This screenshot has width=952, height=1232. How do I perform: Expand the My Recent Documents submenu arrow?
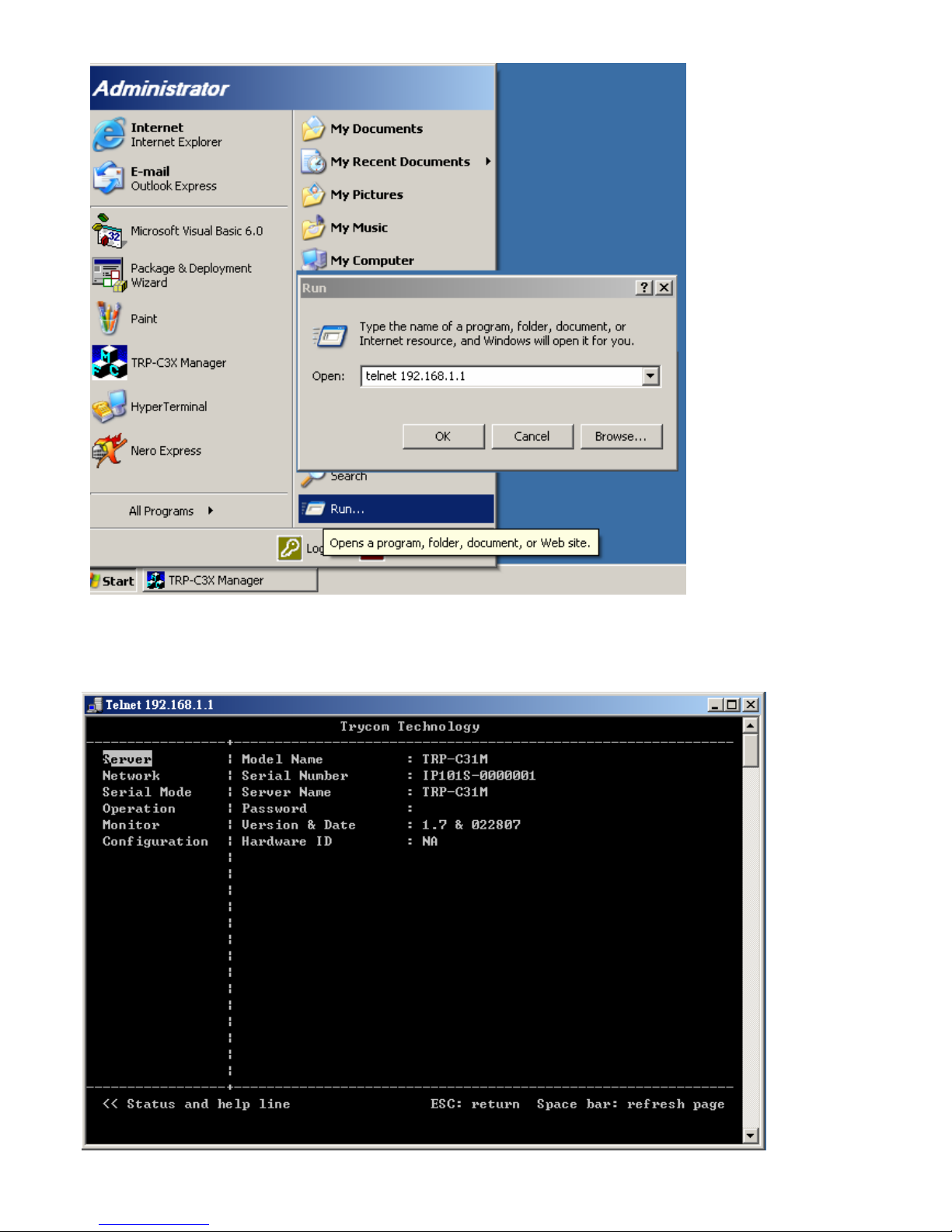tap(488, 162)
